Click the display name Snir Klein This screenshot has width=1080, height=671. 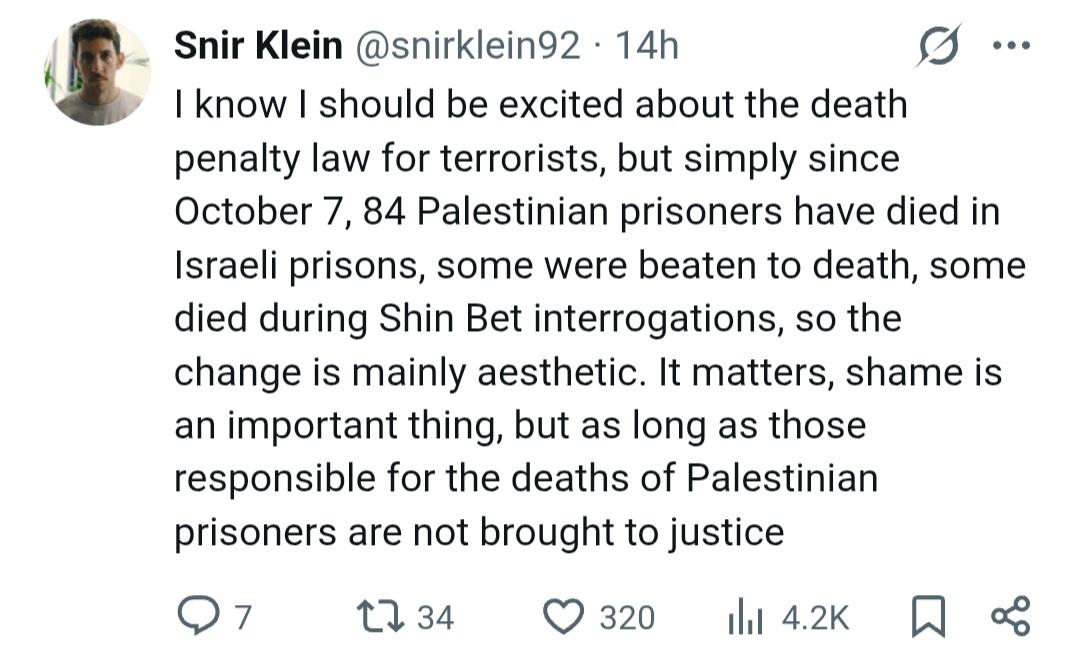[x=257, y=46]
